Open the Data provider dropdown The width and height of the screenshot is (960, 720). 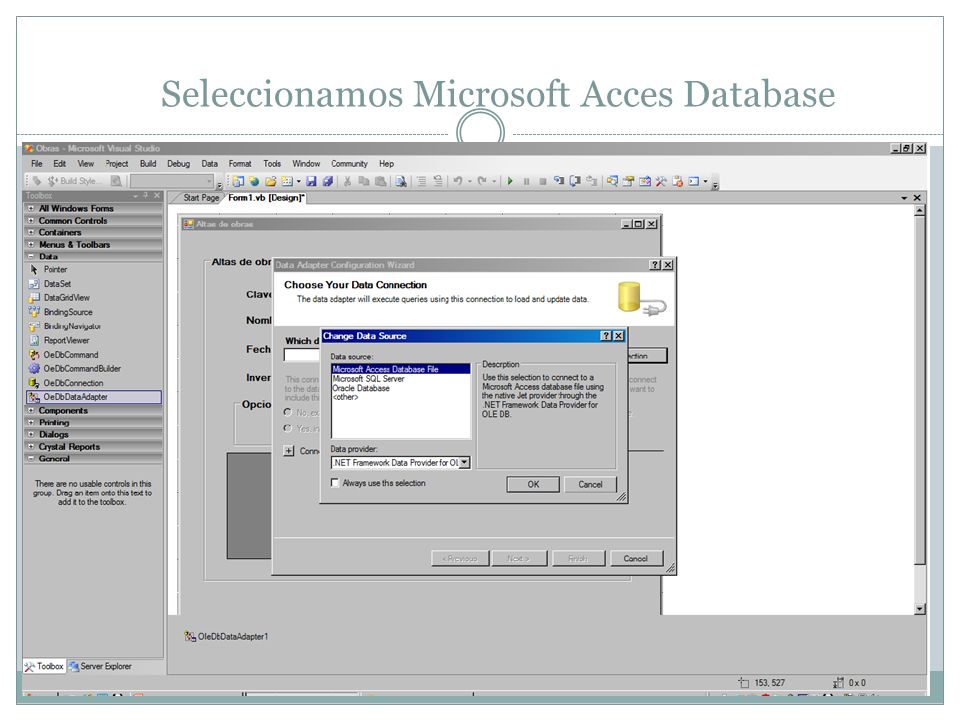tap(465, 463)
